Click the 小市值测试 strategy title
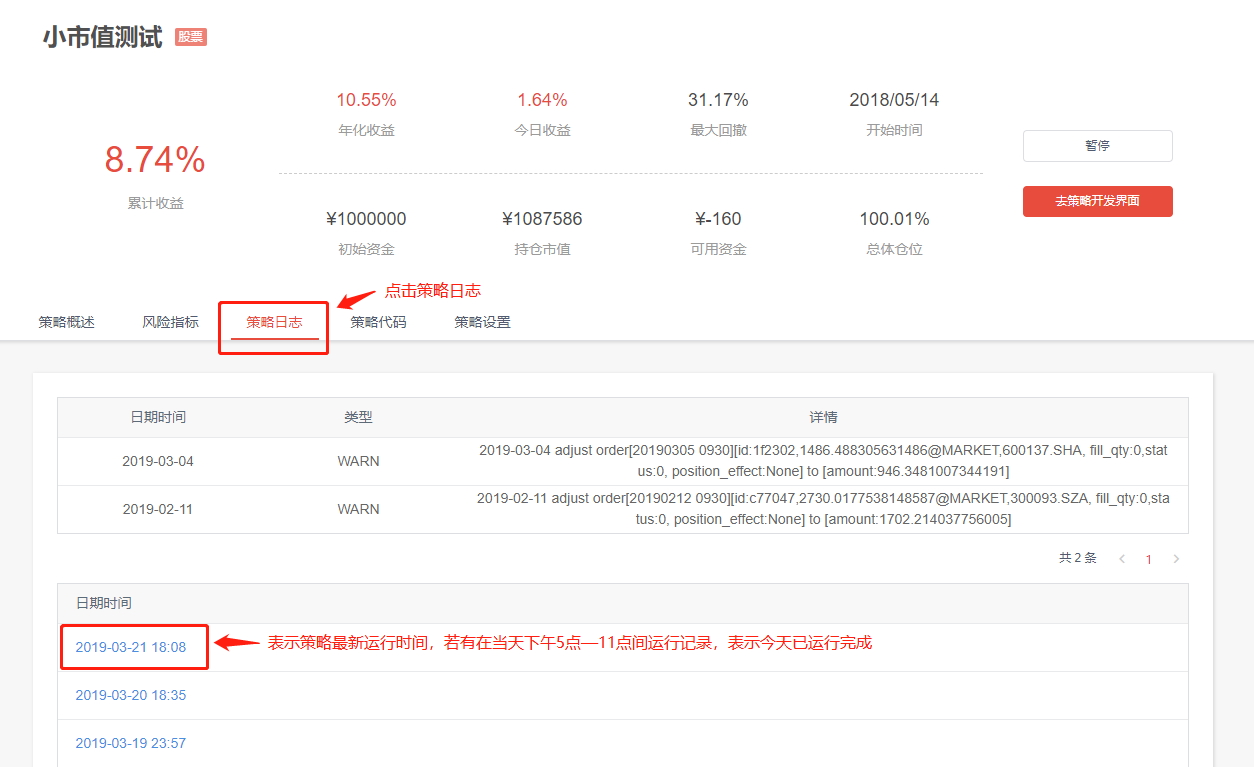 [x=102, y=38]
